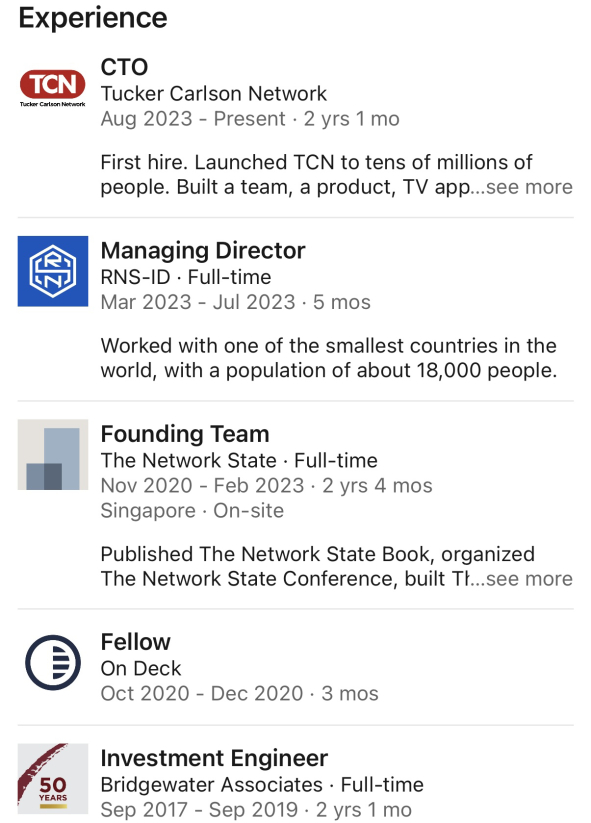This screenshot has height=823, width=591.
Task: Click the RNS-ID · Full-time company line
Action: pos(186,277)
